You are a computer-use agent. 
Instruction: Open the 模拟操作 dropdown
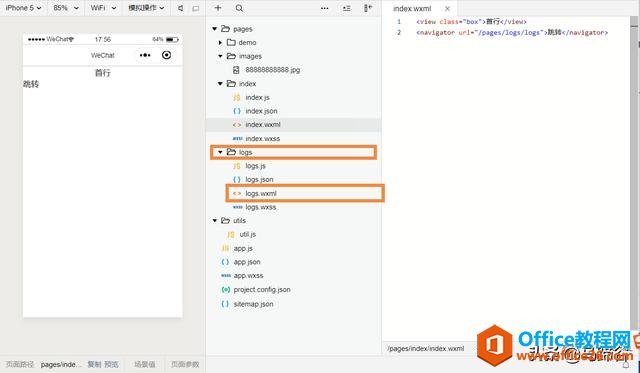point(146,8)
